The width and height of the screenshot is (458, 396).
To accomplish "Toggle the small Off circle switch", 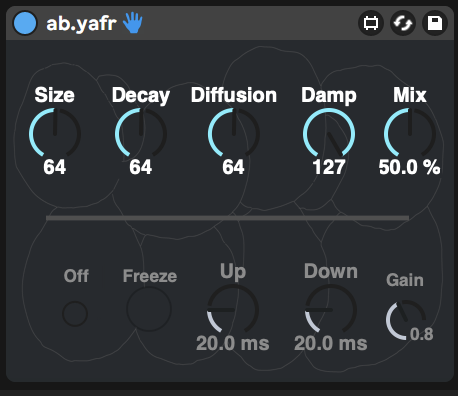I will [x=75, y=314].
